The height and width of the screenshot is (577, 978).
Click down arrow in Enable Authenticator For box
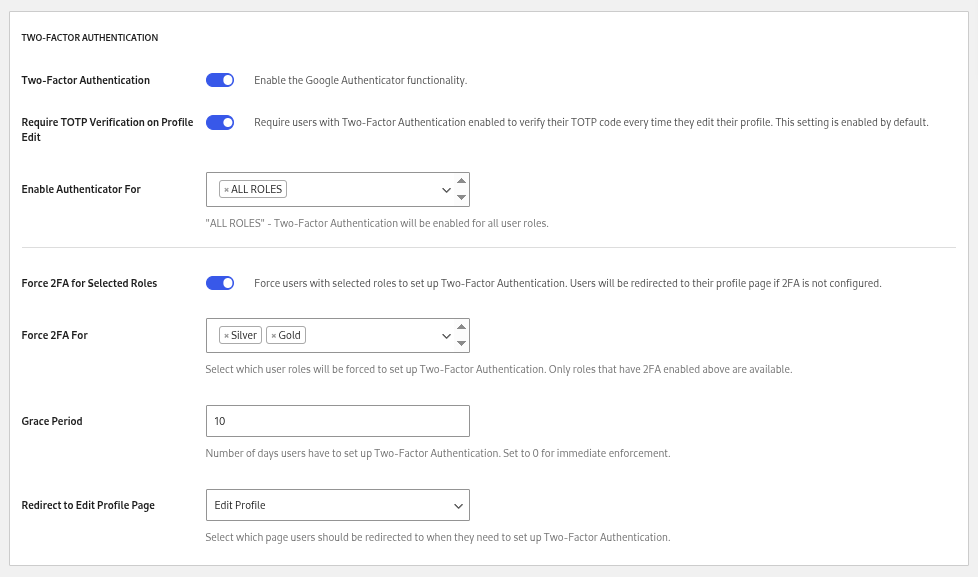[x=461, y=198]
